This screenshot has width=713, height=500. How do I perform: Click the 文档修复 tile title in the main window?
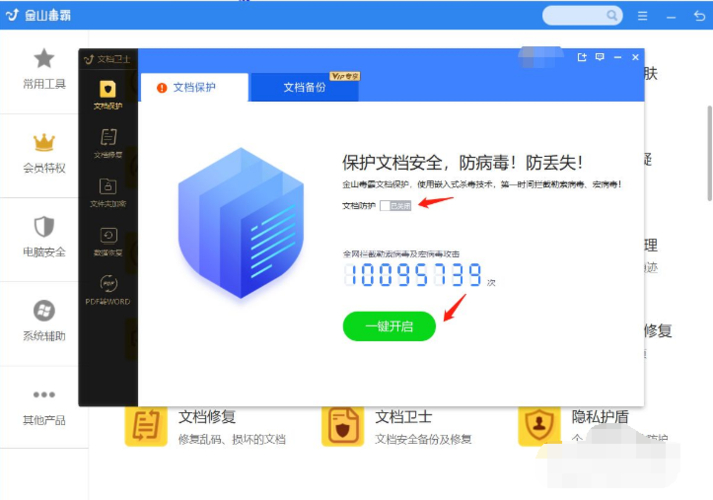(207, 416)
